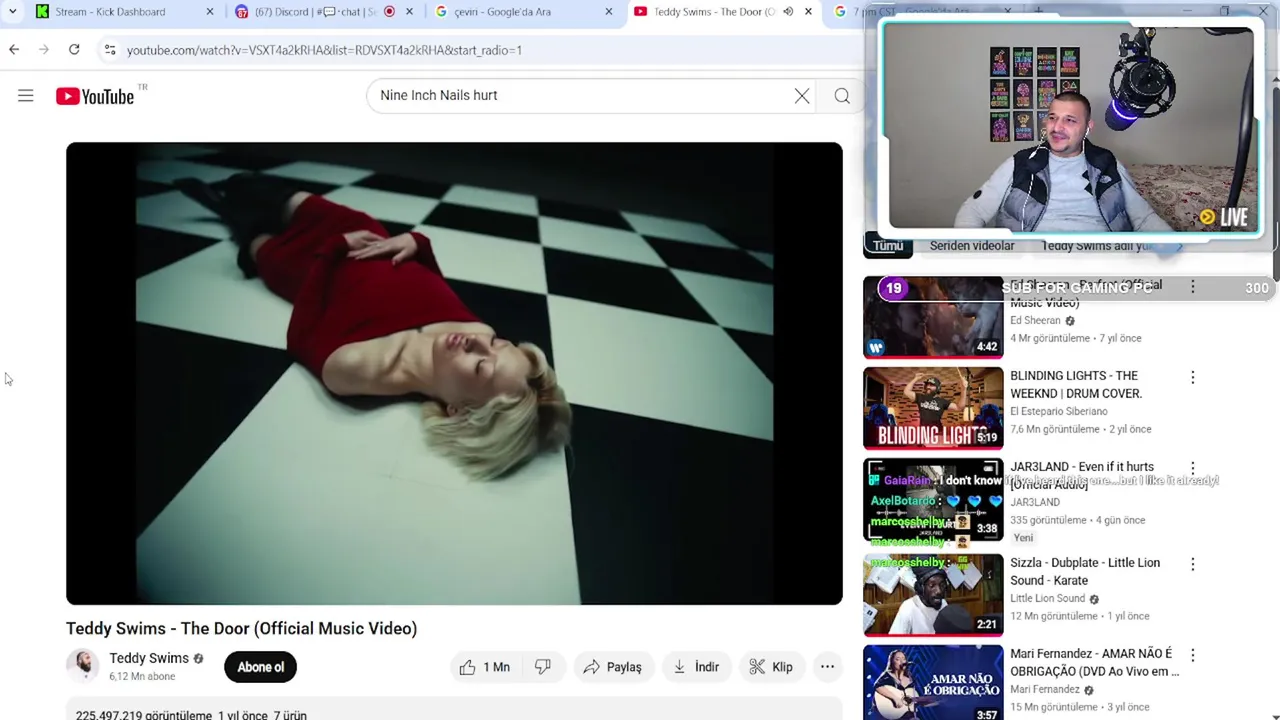
Task: Open site information icon in address bar
Action: click(110, 50)
